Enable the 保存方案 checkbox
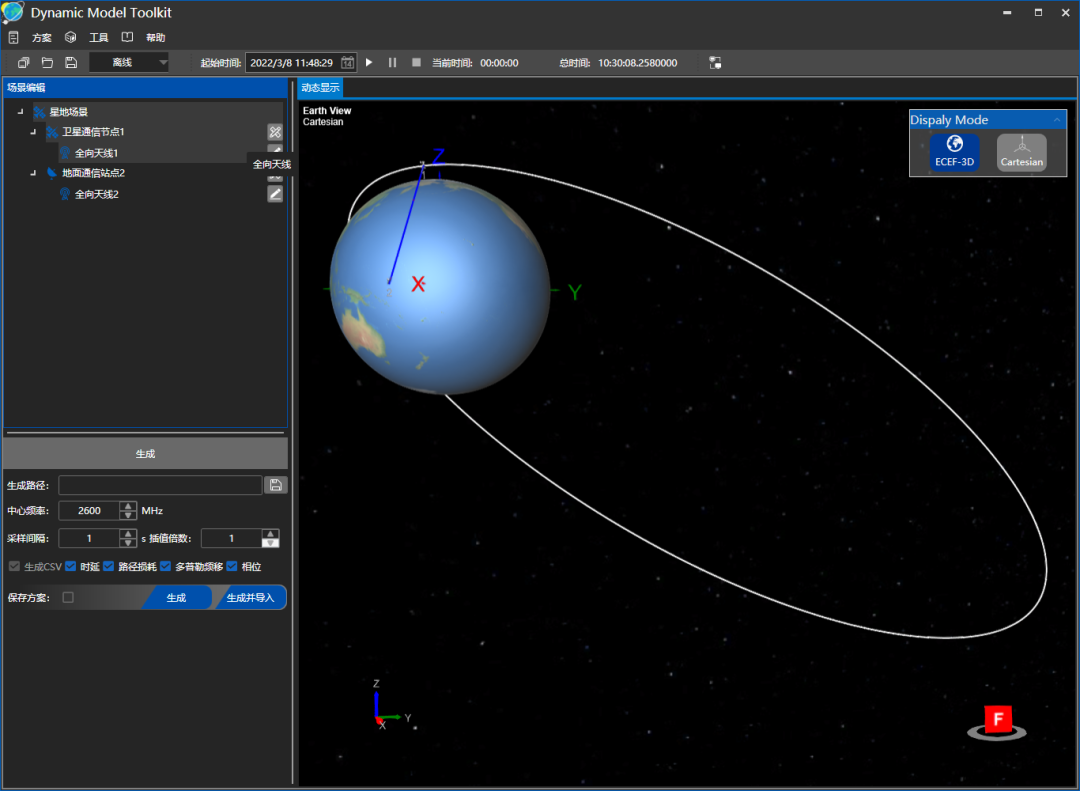The width and height of the screenshot is (1080, 791). (x=68, y=598)
